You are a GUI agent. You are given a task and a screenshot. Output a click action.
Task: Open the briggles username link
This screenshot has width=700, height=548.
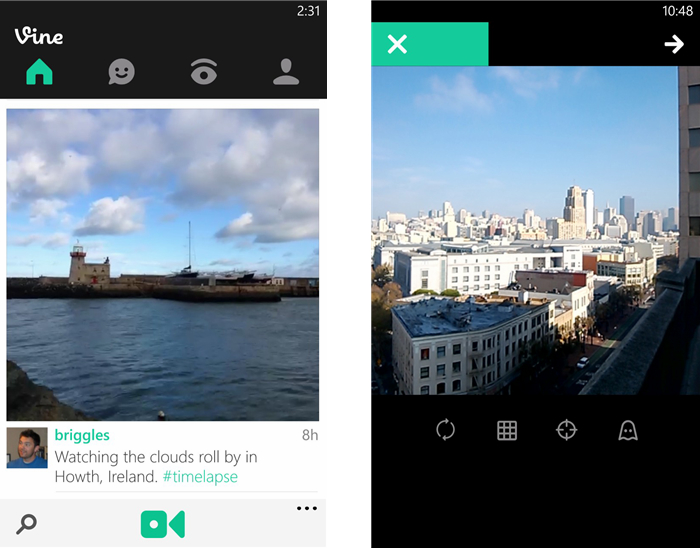(82, 435)
